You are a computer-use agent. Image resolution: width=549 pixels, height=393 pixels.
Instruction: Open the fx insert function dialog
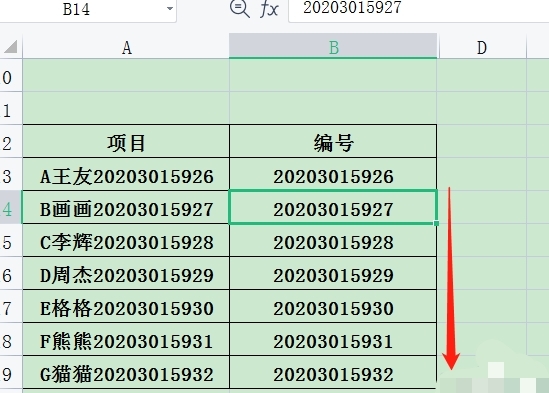[x=269, y=9]
